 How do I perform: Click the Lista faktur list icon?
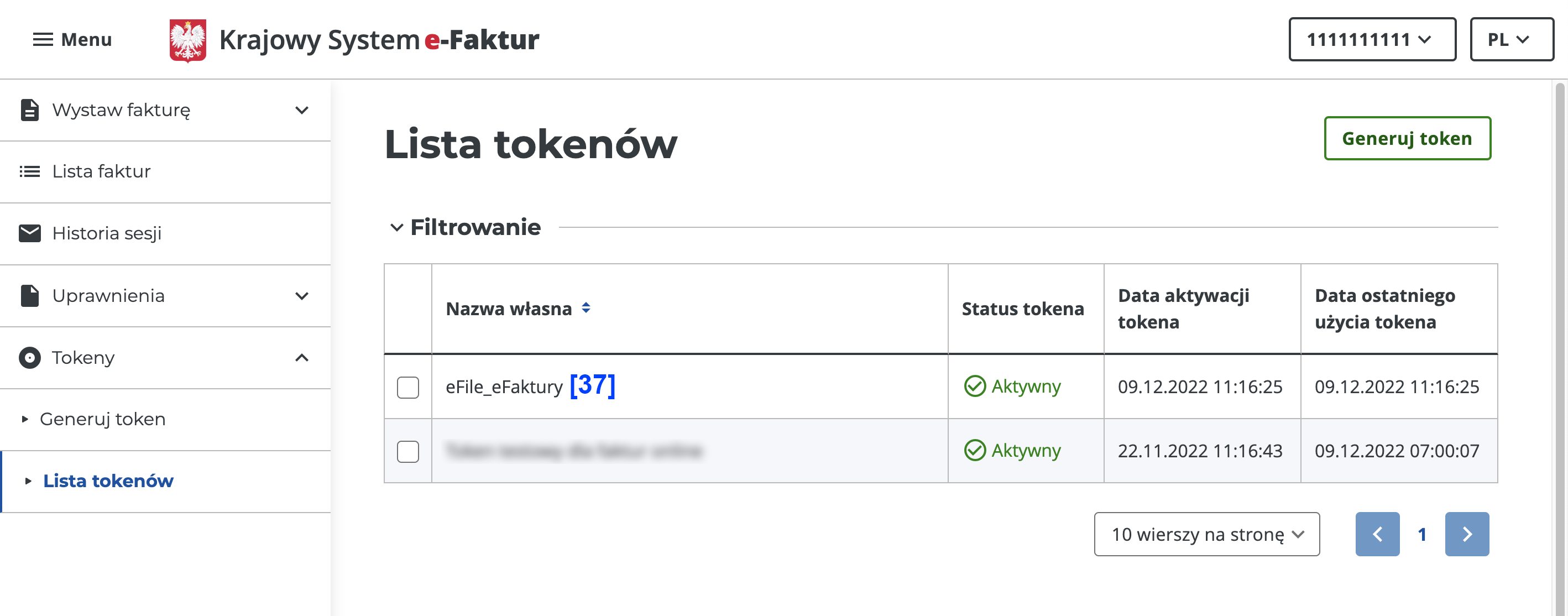click(29, 171)
